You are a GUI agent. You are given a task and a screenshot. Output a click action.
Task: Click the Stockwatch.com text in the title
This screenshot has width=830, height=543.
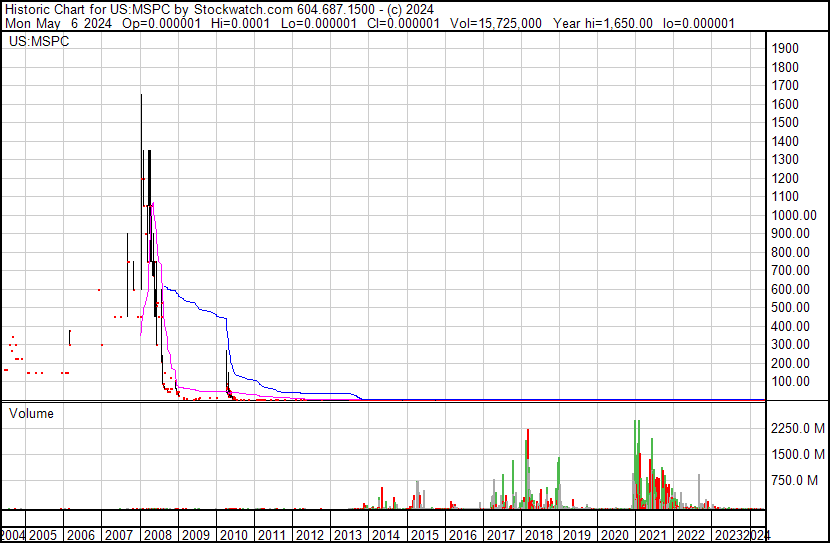click(x=243, y=10)
